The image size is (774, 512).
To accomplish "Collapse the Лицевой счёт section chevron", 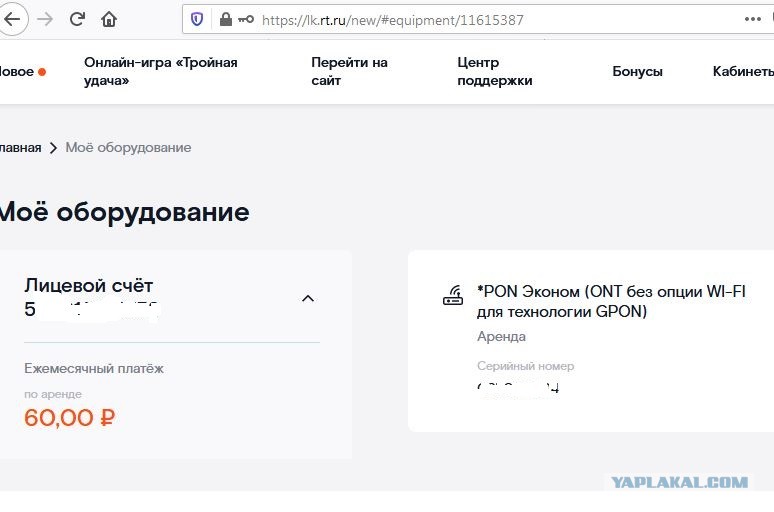I will coord(308,298).
